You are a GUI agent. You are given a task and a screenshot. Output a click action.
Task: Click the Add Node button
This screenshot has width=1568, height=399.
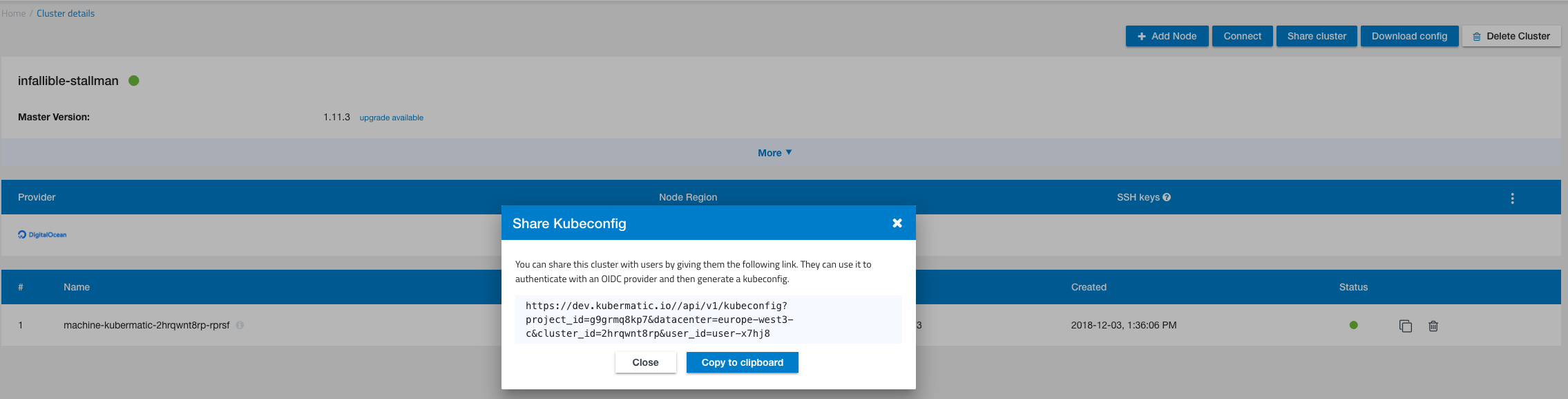1167,36
